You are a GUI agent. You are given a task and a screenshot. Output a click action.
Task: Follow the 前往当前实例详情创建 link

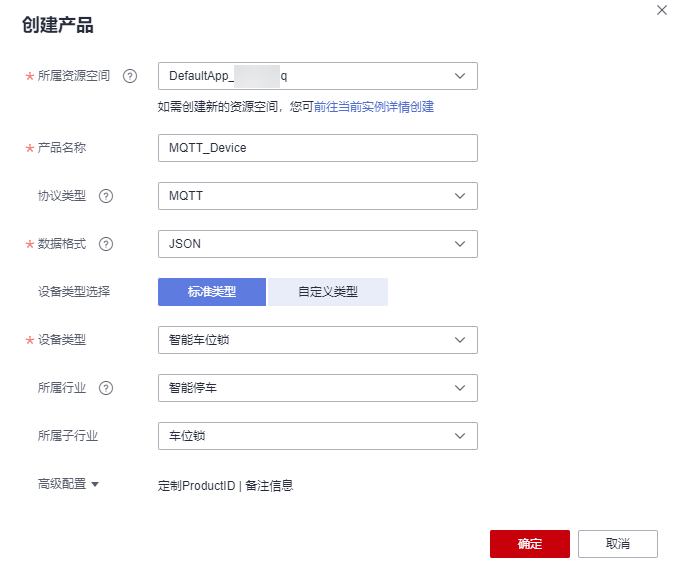374,106
